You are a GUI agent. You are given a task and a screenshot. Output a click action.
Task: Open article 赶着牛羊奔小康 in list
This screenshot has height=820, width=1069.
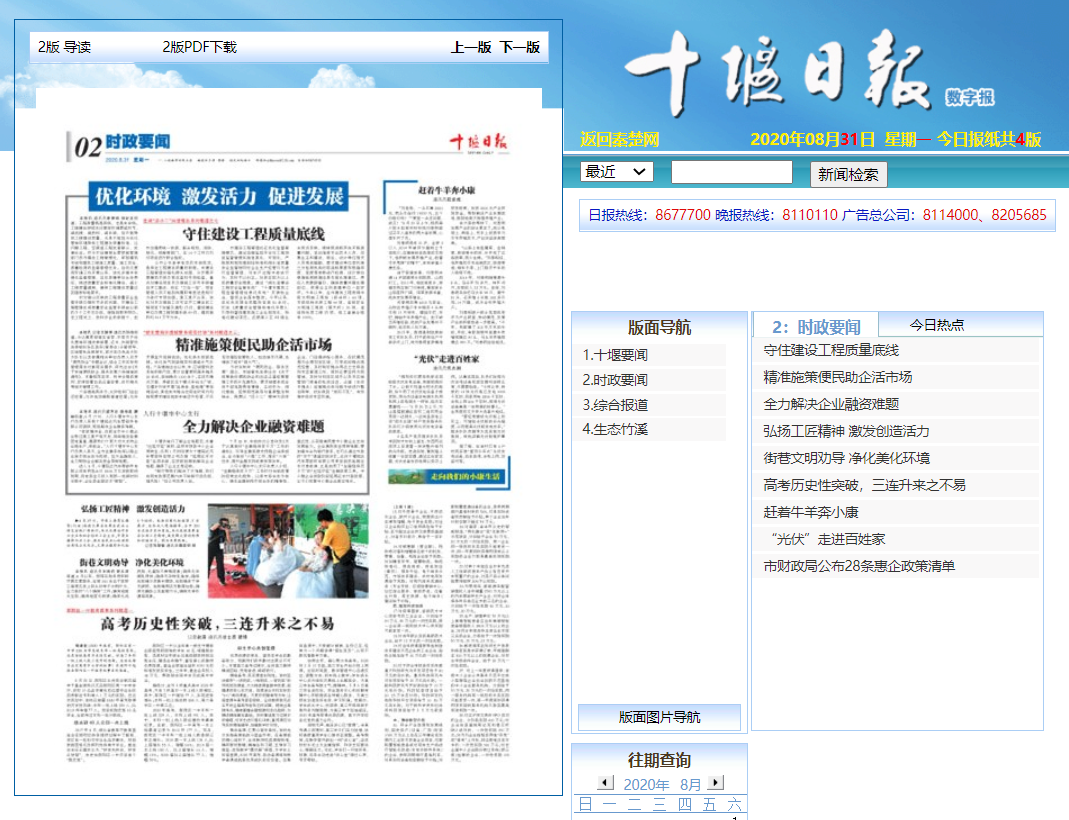tap(811, 512)
